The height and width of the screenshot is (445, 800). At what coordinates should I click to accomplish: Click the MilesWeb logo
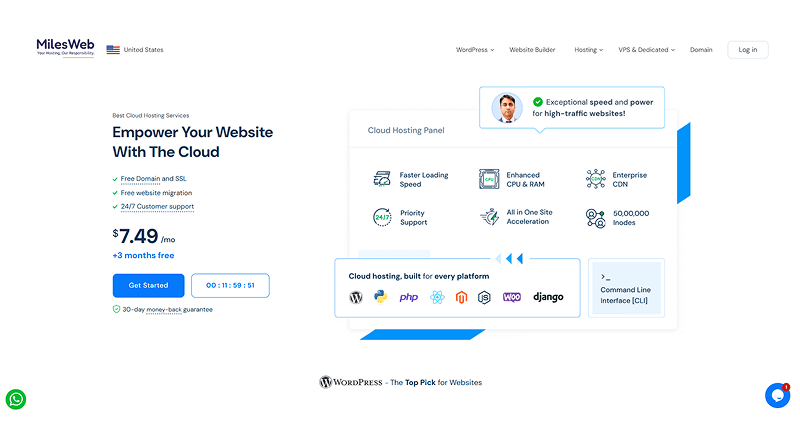coord(65,48)
